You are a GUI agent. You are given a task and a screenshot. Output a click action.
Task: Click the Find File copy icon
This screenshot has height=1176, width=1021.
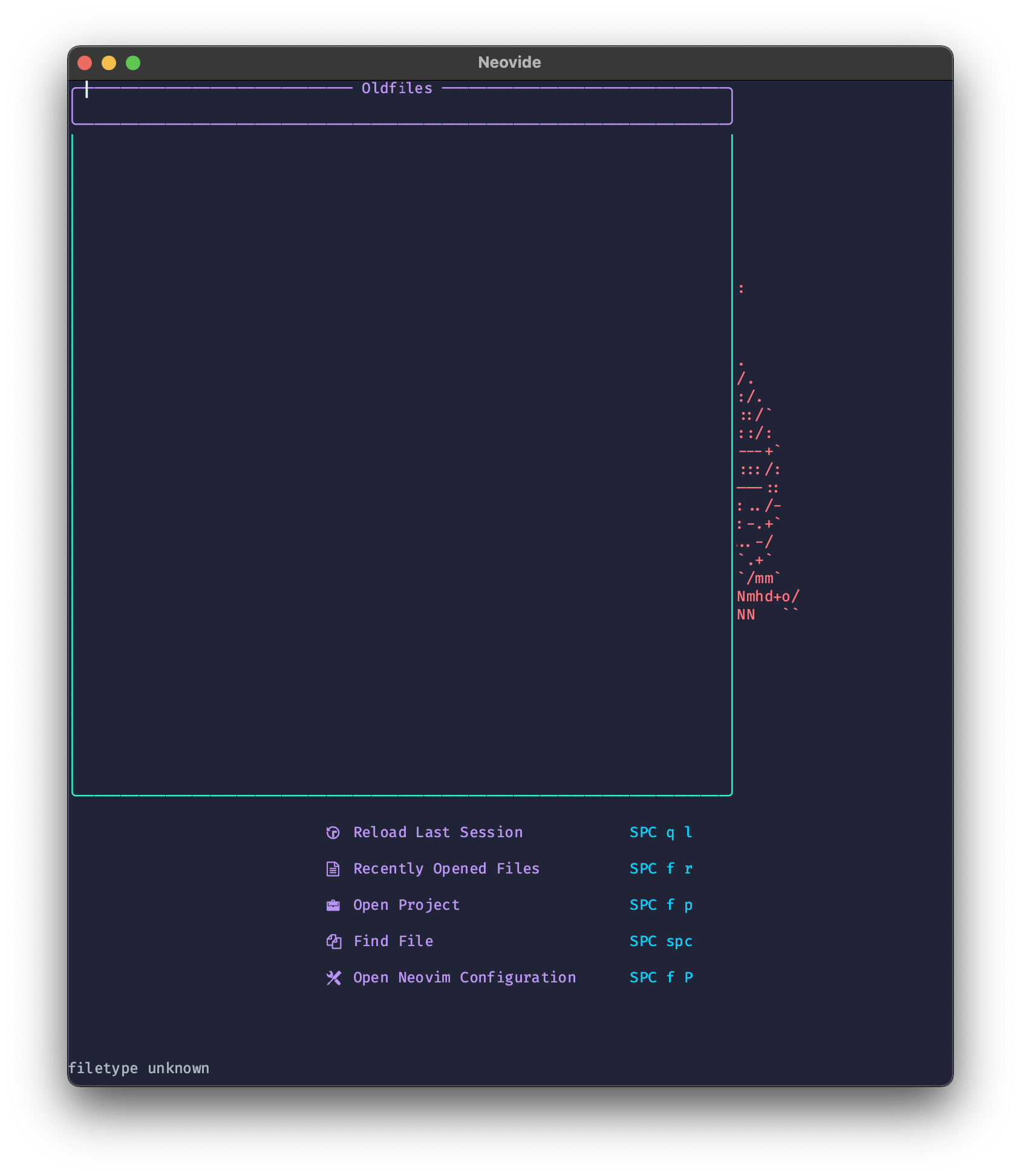point(334,941)
